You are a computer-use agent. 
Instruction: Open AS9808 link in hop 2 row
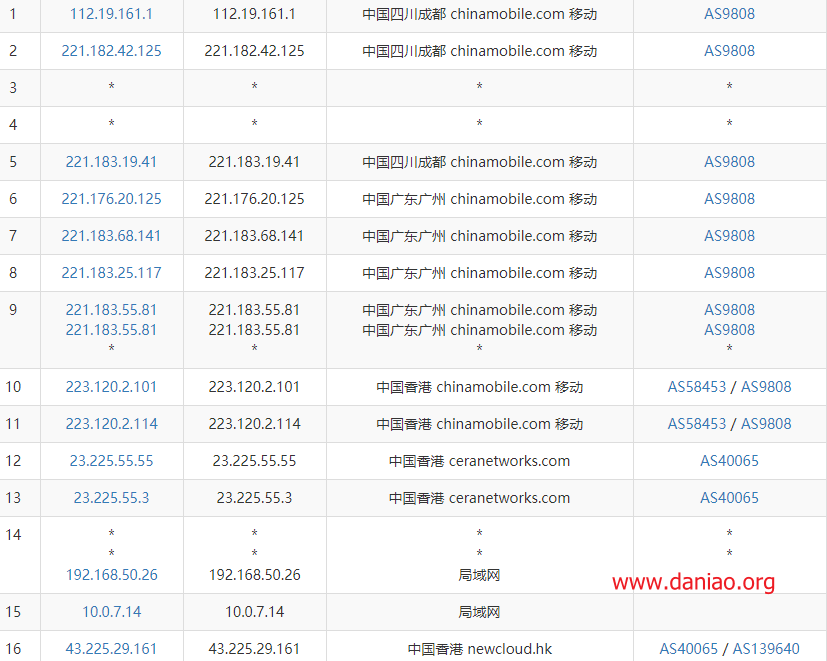point(729,51)
